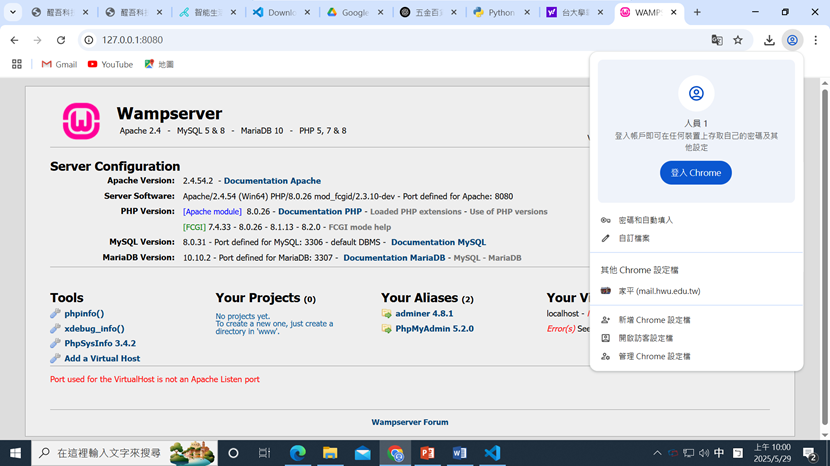Click the profile avatar in the popup
Screen dimensions: 830x466
696,93
